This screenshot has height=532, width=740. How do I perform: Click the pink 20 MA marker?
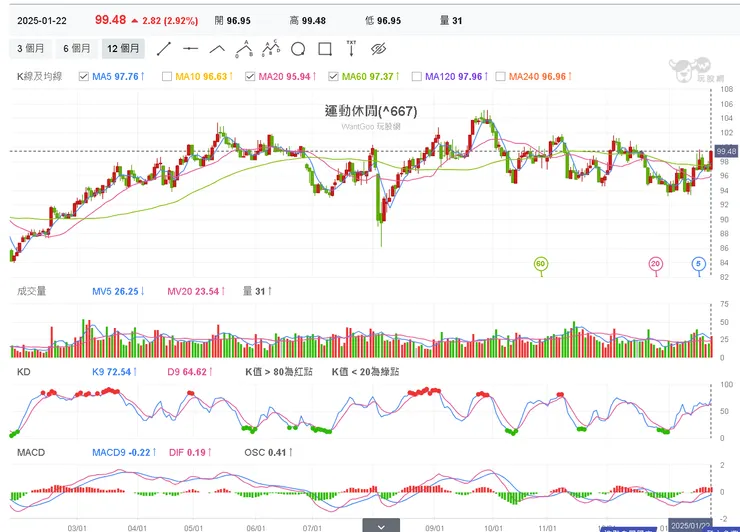click(x=656, y=264)
